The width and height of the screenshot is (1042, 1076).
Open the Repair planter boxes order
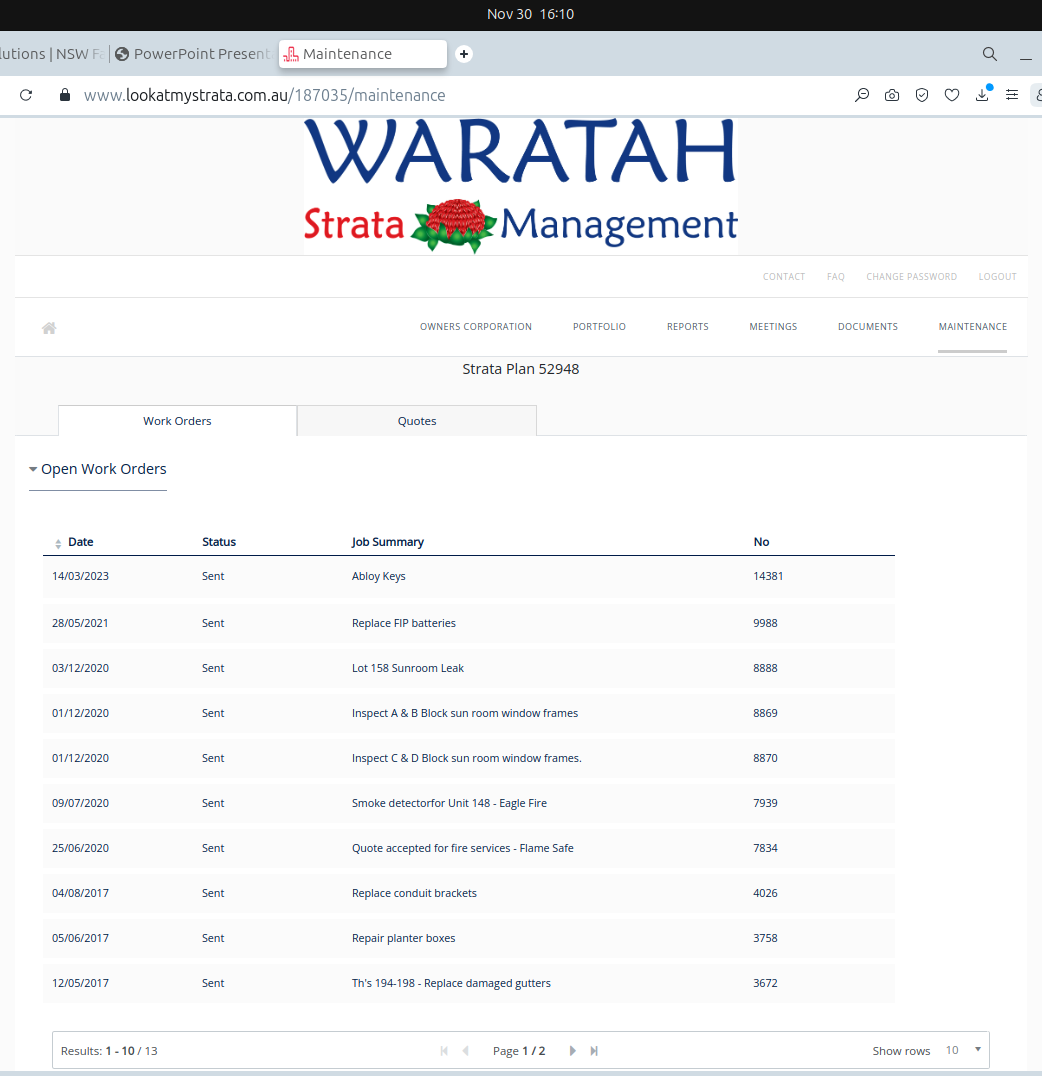(404, 938)
